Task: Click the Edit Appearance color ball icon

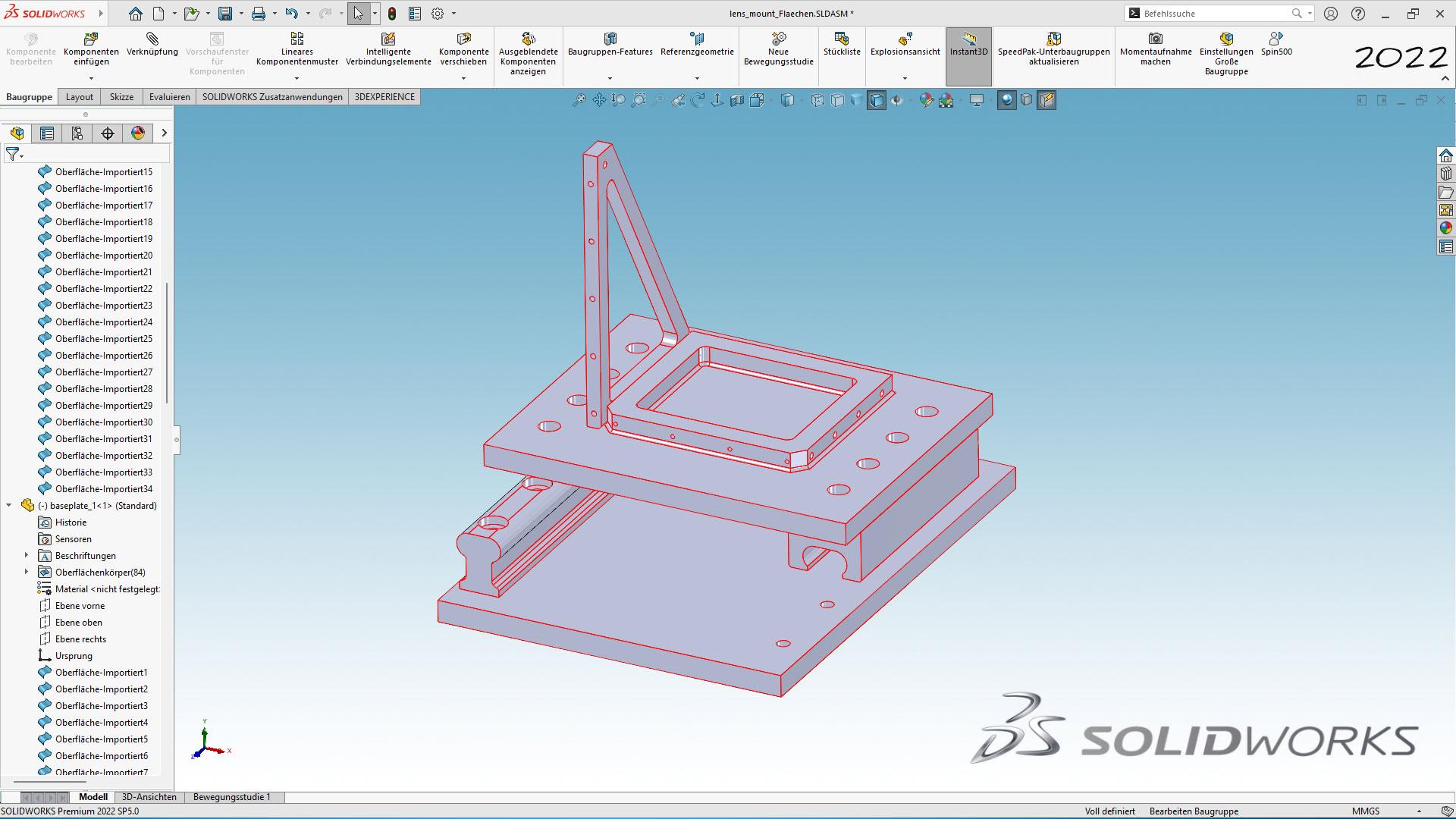Action: click(927, 100)
